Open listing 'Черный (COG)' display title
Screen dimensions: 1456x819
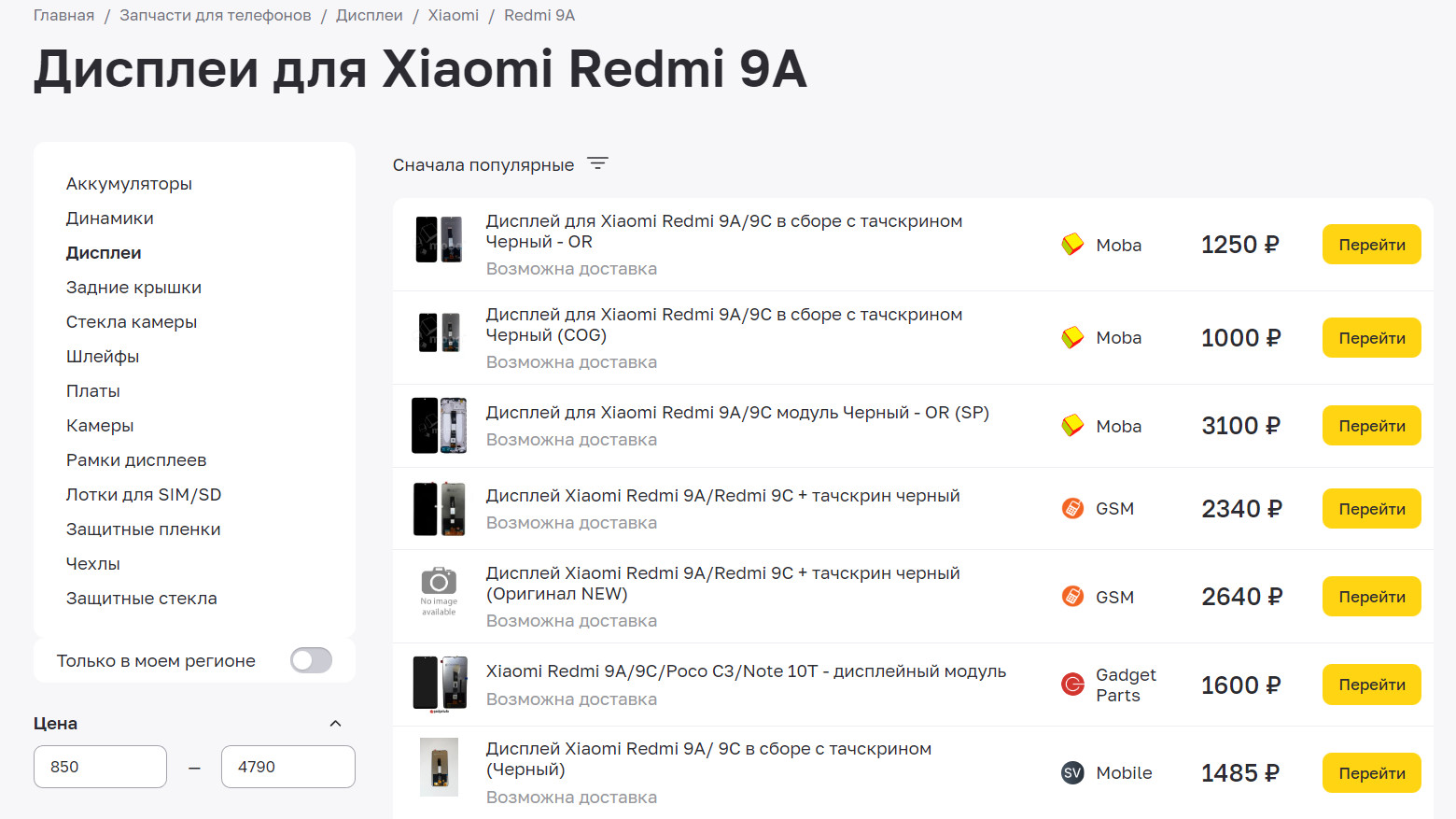coord(724,325)
